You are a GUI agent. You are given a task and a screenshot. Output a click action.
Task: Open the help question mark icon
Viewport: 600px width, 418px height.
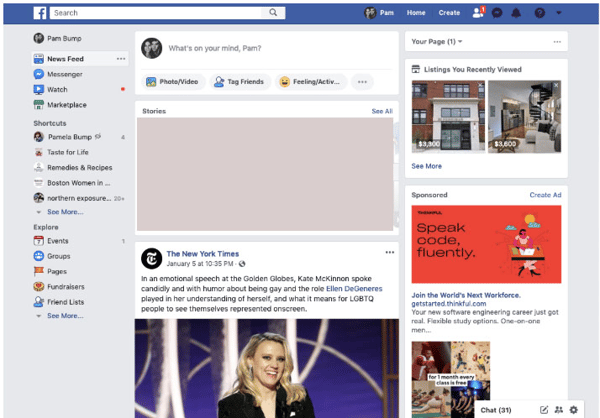pyautogui.click(x=540, y=13)
